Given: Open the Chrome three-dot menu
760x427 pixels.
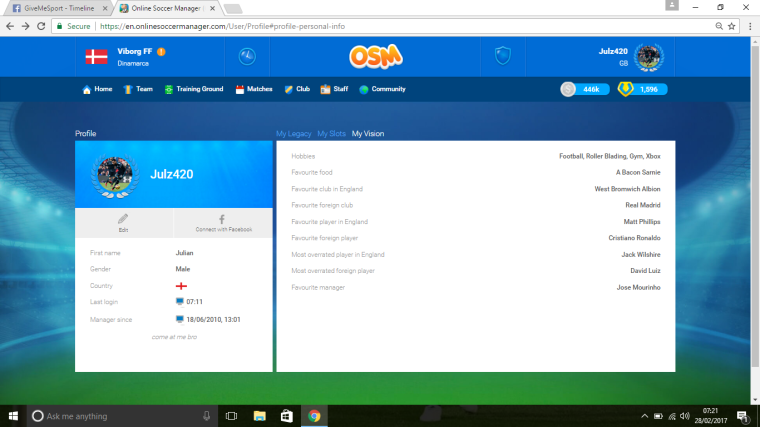Looking at the screenshot, I should pos(750,26).
